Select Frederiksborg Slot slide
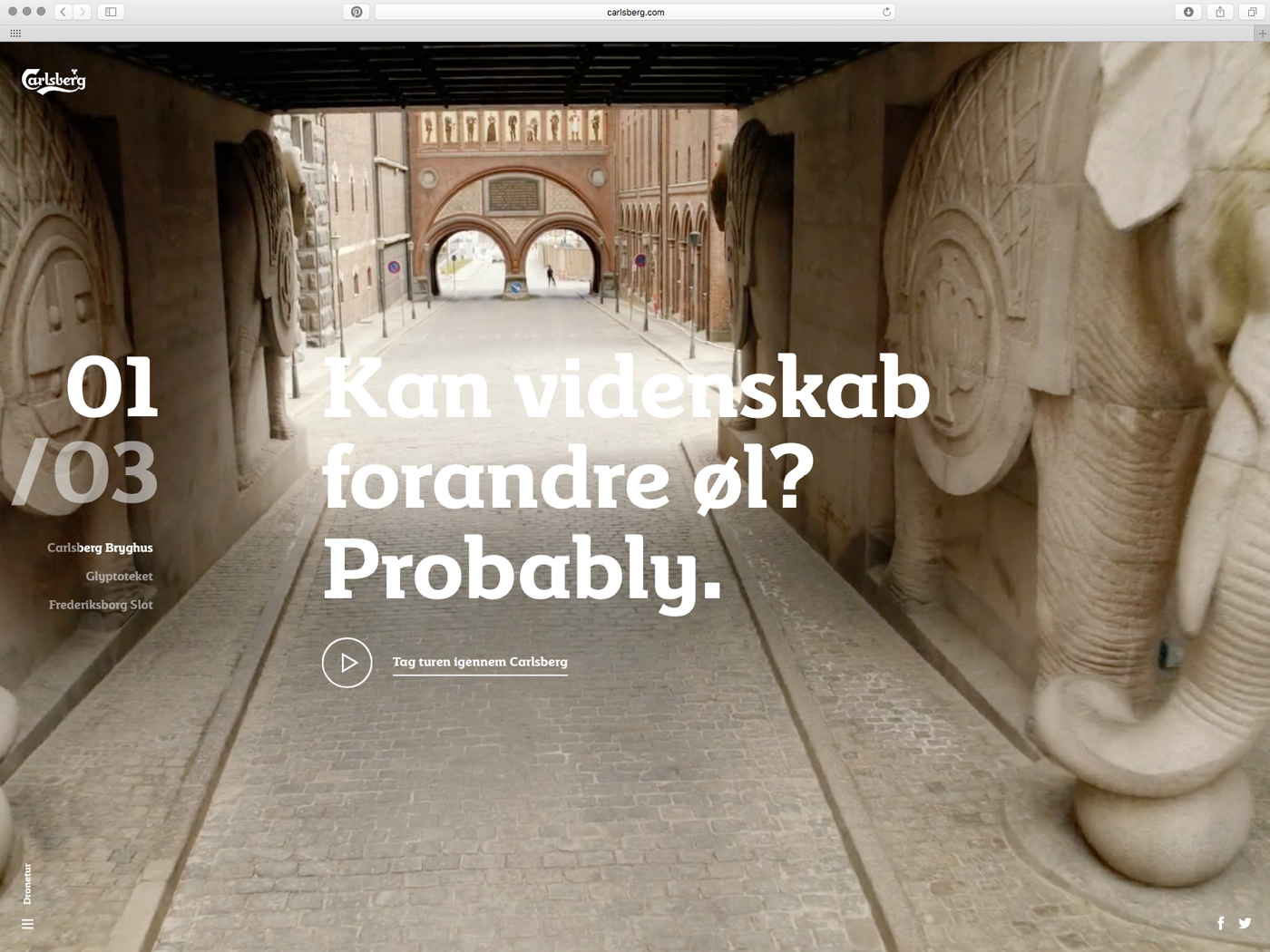1270x952 pixels. click(x=101, y=605)
